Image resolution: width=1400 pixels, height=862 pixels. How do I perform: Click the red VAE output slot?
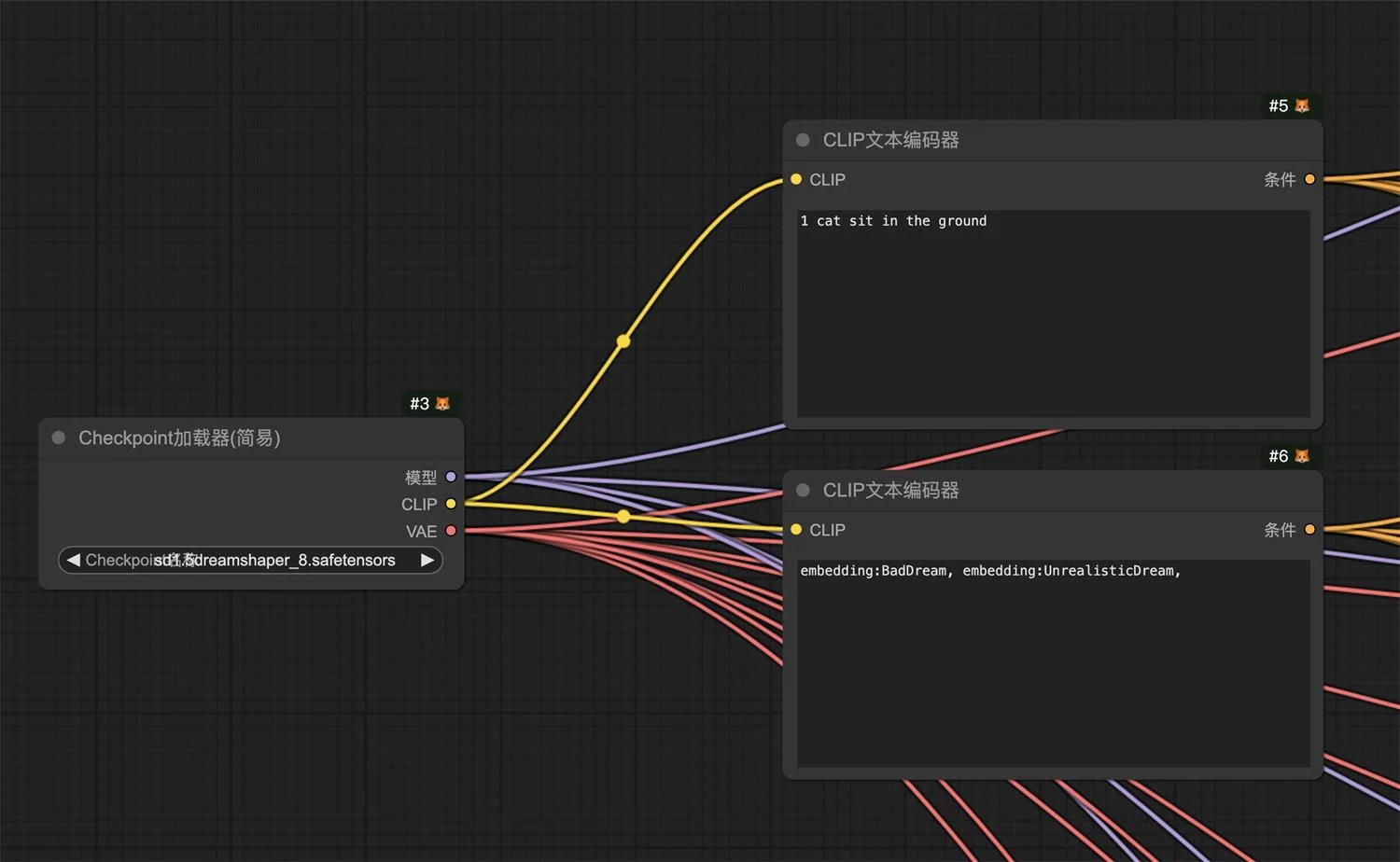[x=451, y=531]
